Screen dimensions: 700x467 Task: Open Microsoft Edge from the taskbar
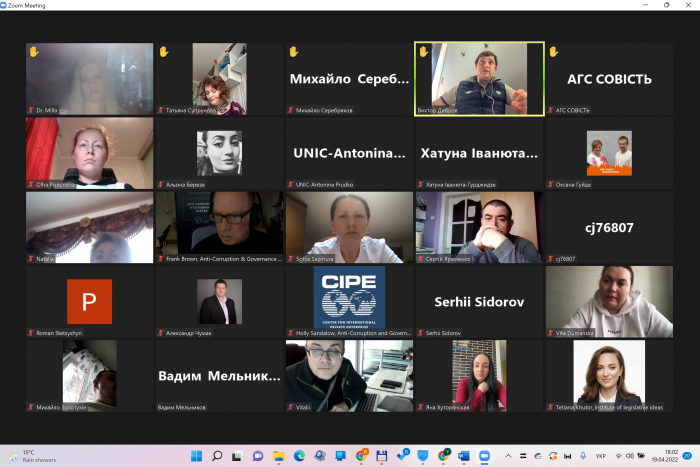pos(299,456)
